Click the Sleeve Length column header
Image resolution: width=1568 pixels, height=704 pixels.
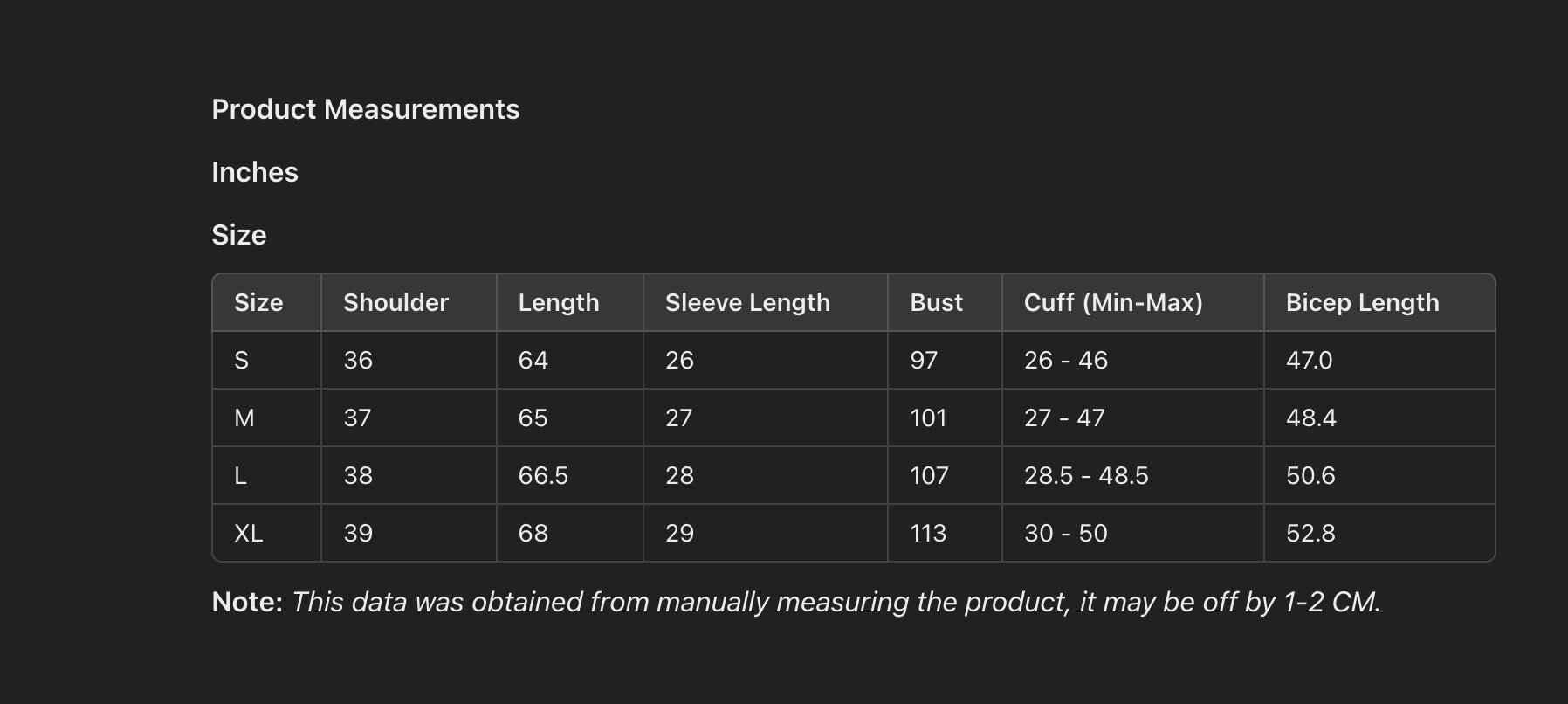pos(747,302)
